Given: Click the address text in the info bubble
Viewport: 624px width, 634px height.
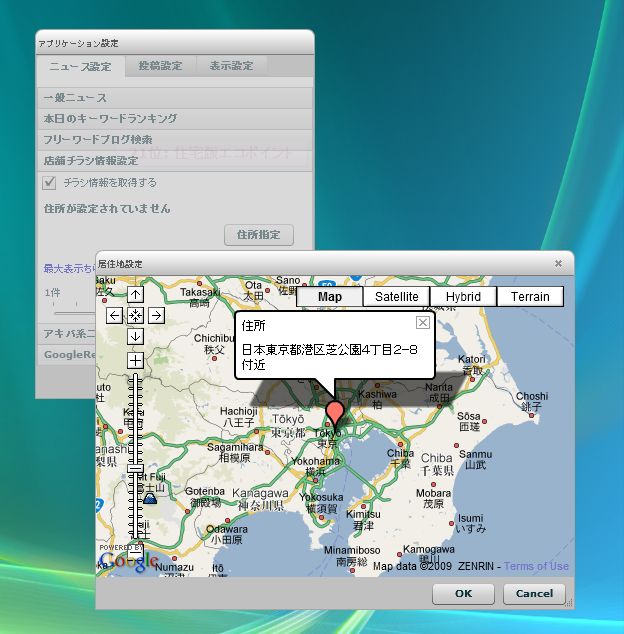Looking at the screenshot, I should [x=330, y=357].
